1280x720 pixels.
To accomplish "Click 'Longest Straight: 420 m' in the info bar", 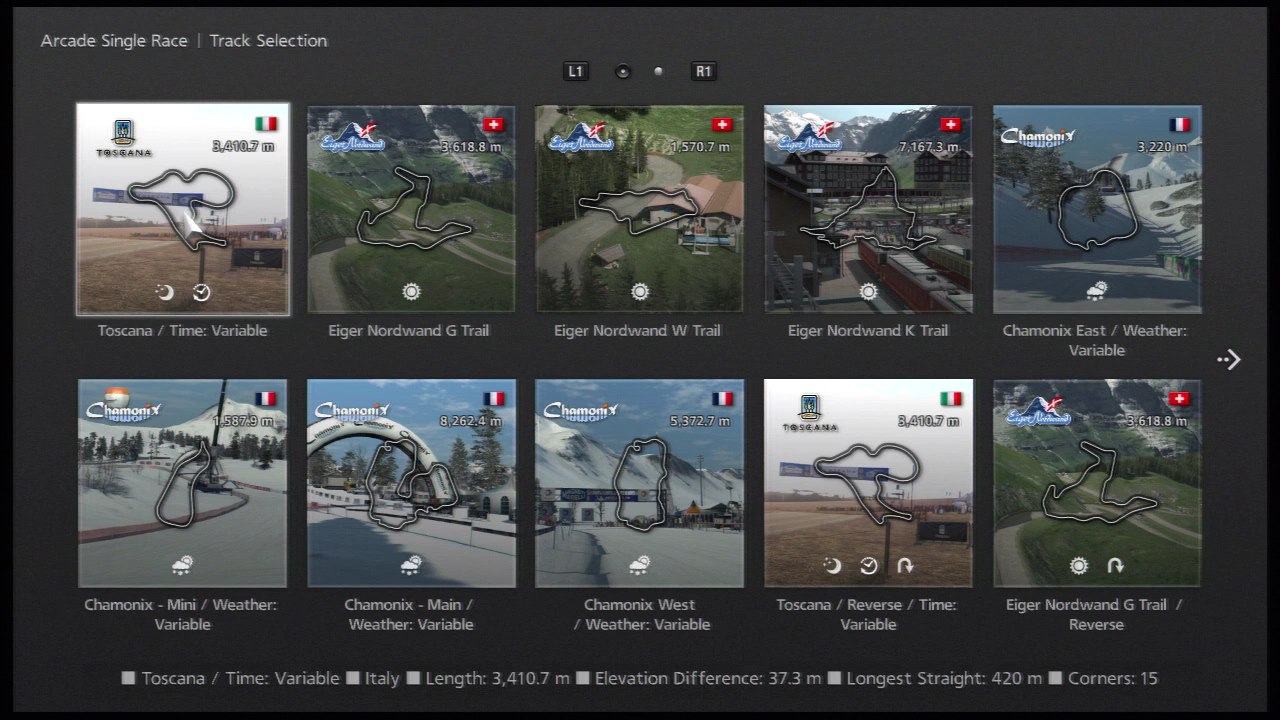I will point(944,678).
